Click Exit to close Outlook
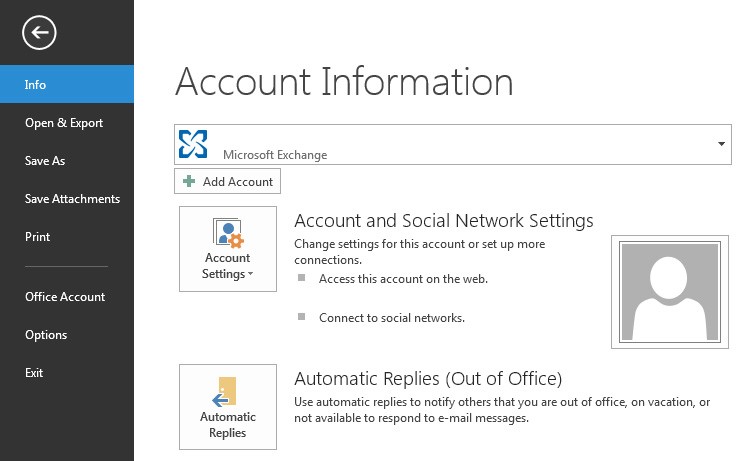 coord(34,373)
